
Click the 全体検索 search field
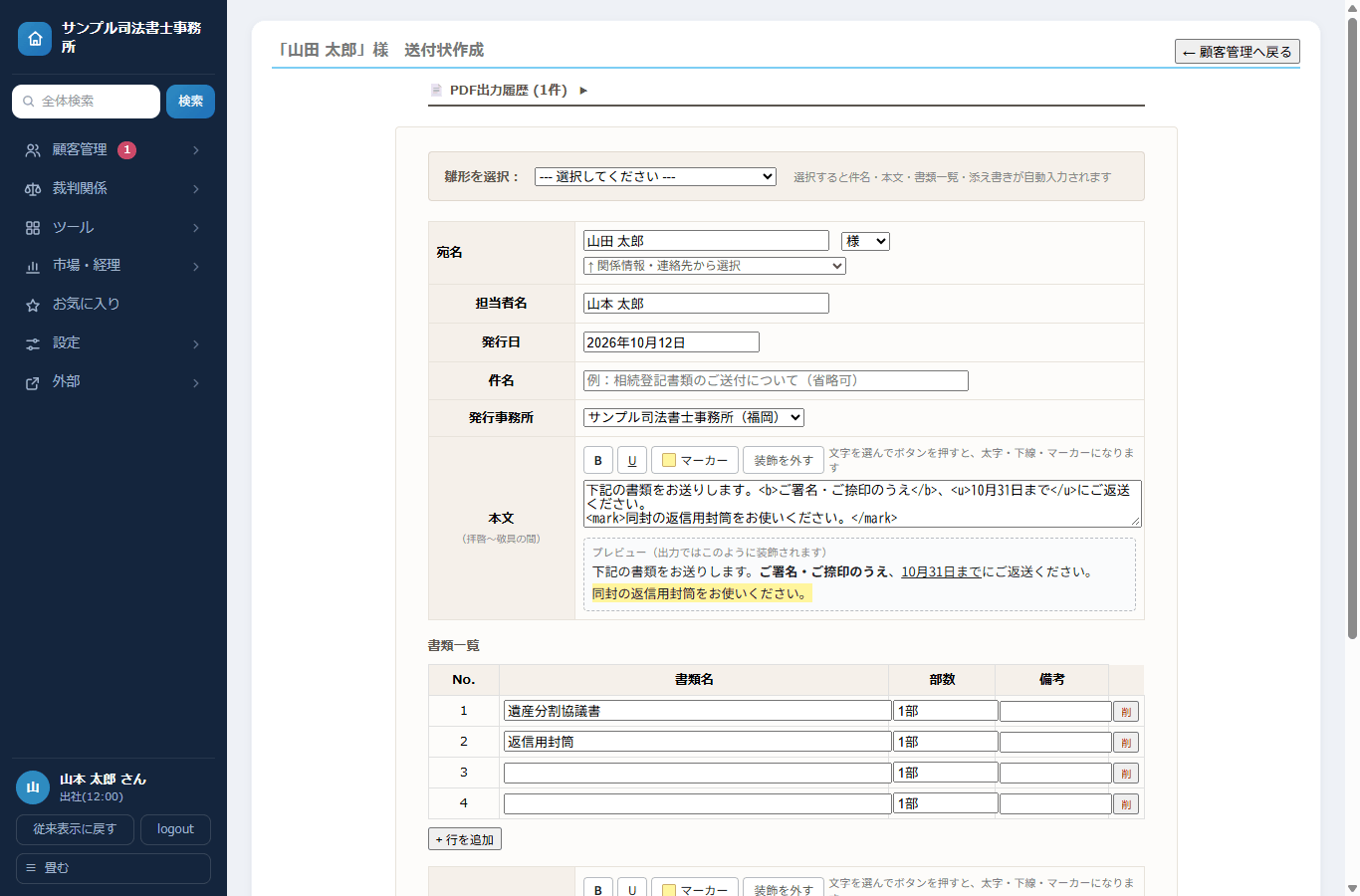pyautogui.click(x=86, y=102)
